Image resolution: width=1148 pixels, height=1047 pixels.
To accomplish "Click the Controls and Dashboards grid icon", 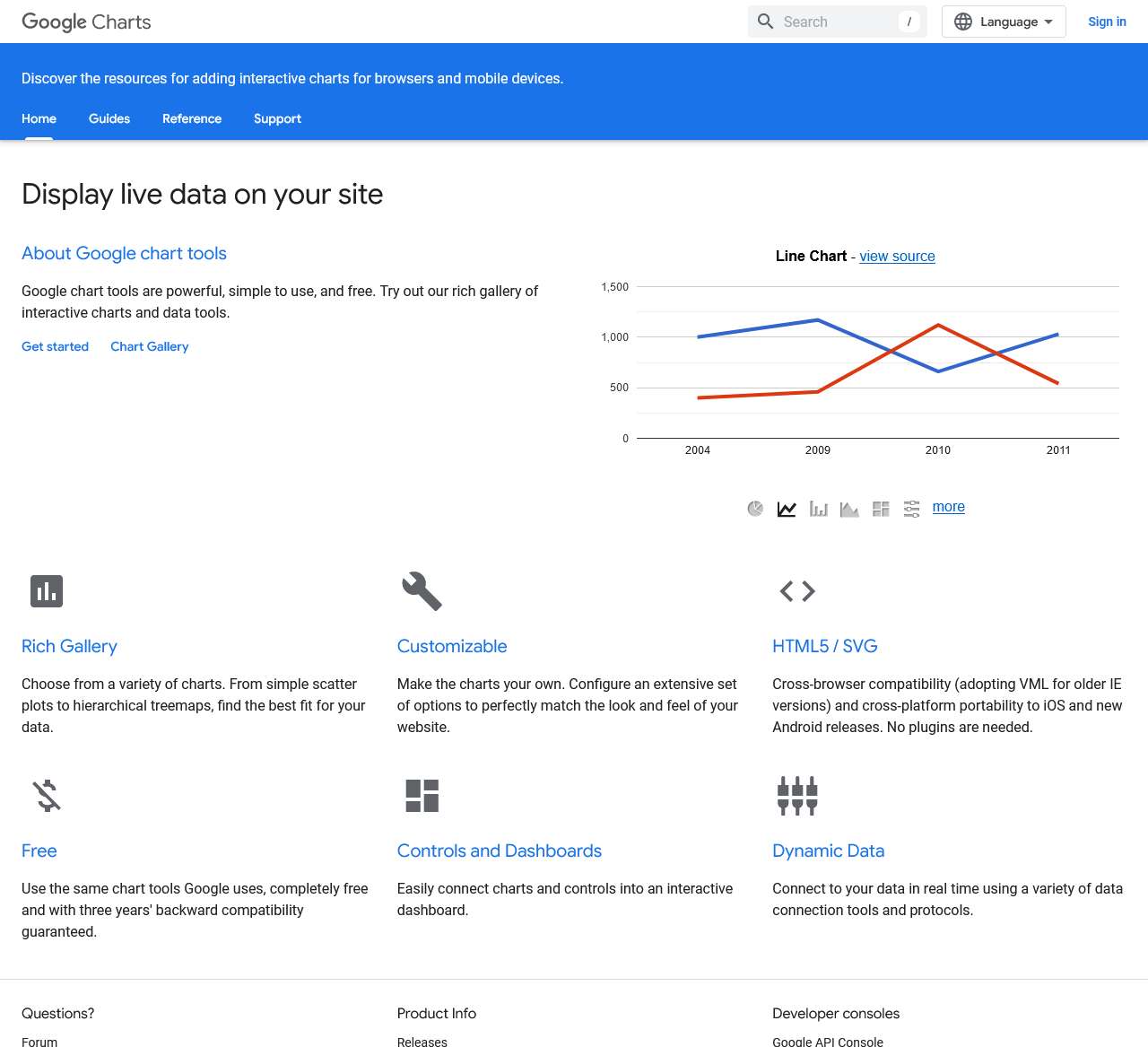I will [422, 796].
